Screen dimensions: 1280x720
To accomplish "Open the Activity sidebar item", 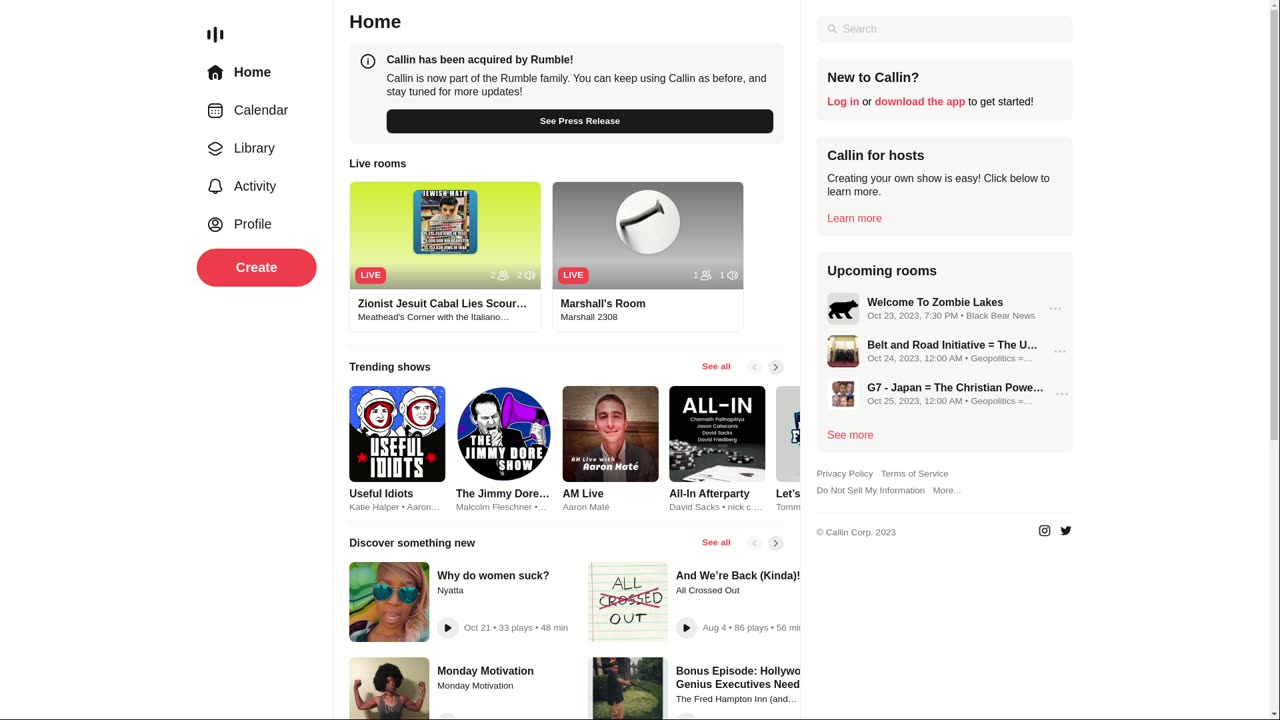I will [241, 186].
